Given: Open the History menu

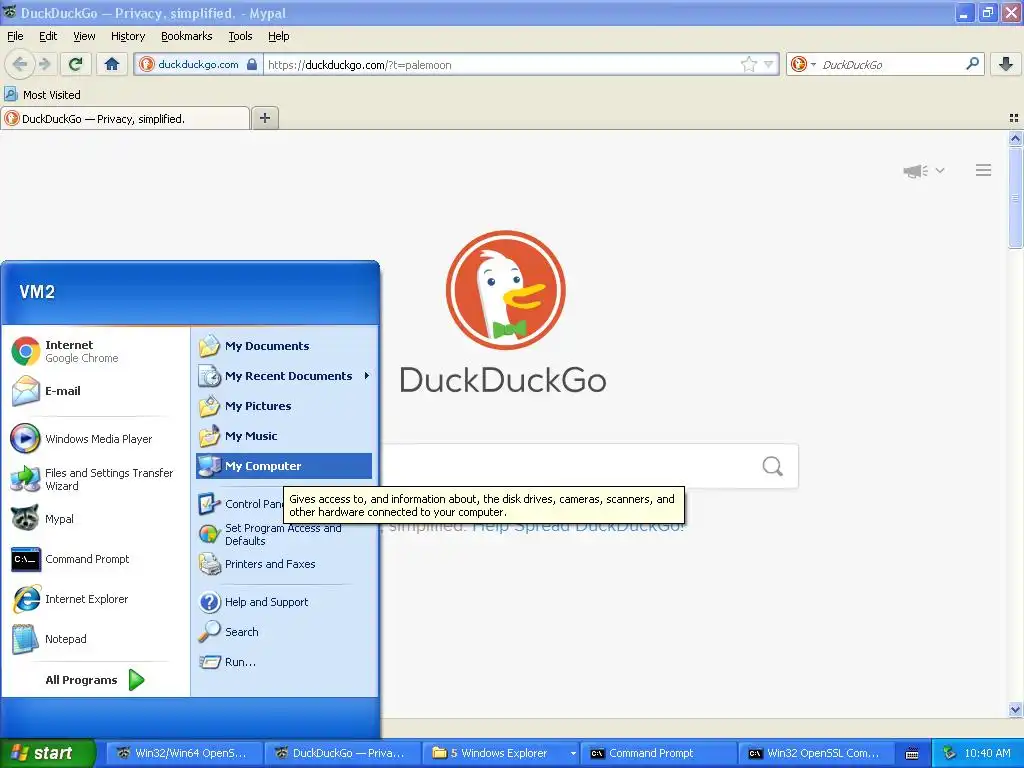Looking at the screenshot, I should (127, 36).
